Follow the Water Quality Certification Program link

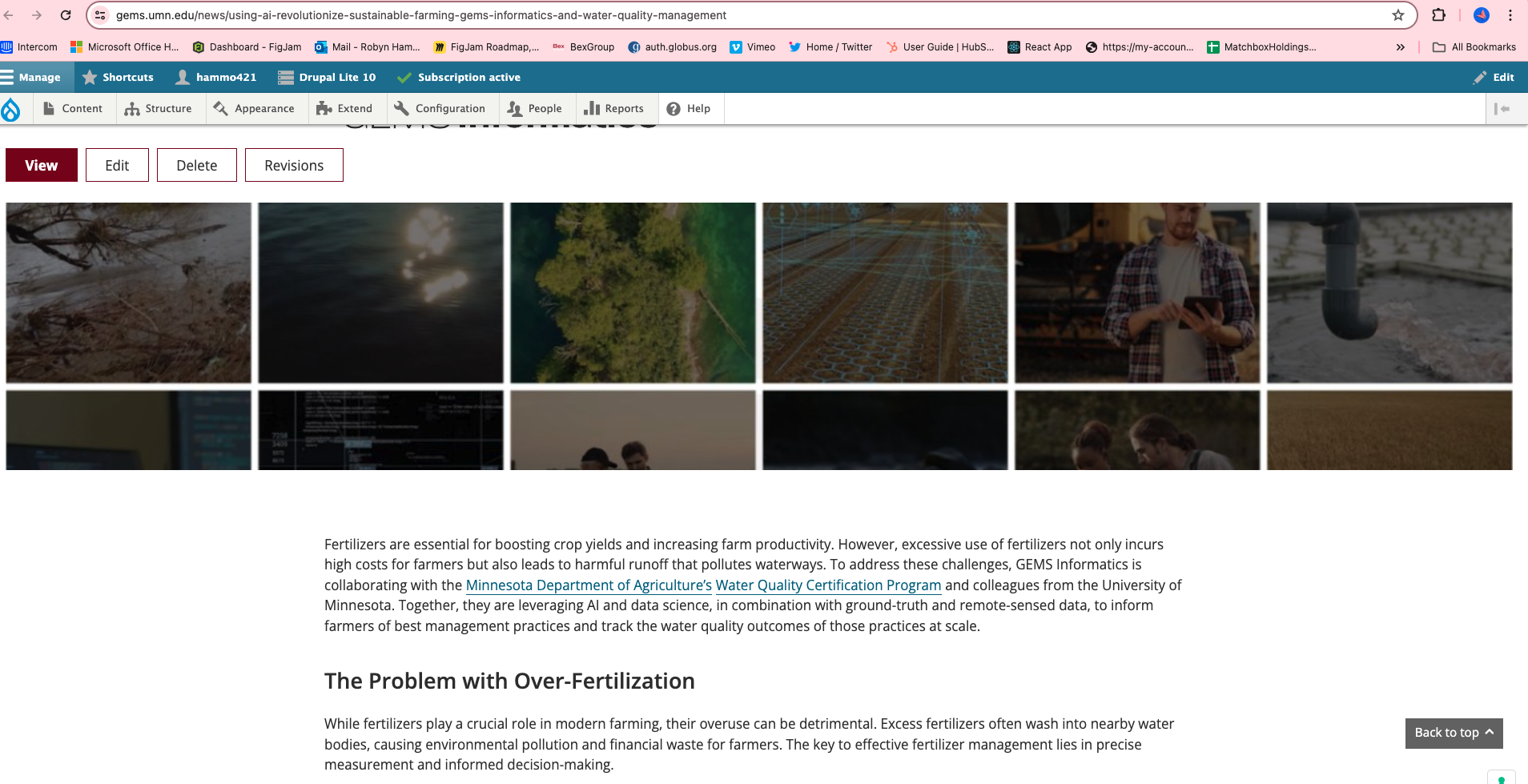point(828,585)
